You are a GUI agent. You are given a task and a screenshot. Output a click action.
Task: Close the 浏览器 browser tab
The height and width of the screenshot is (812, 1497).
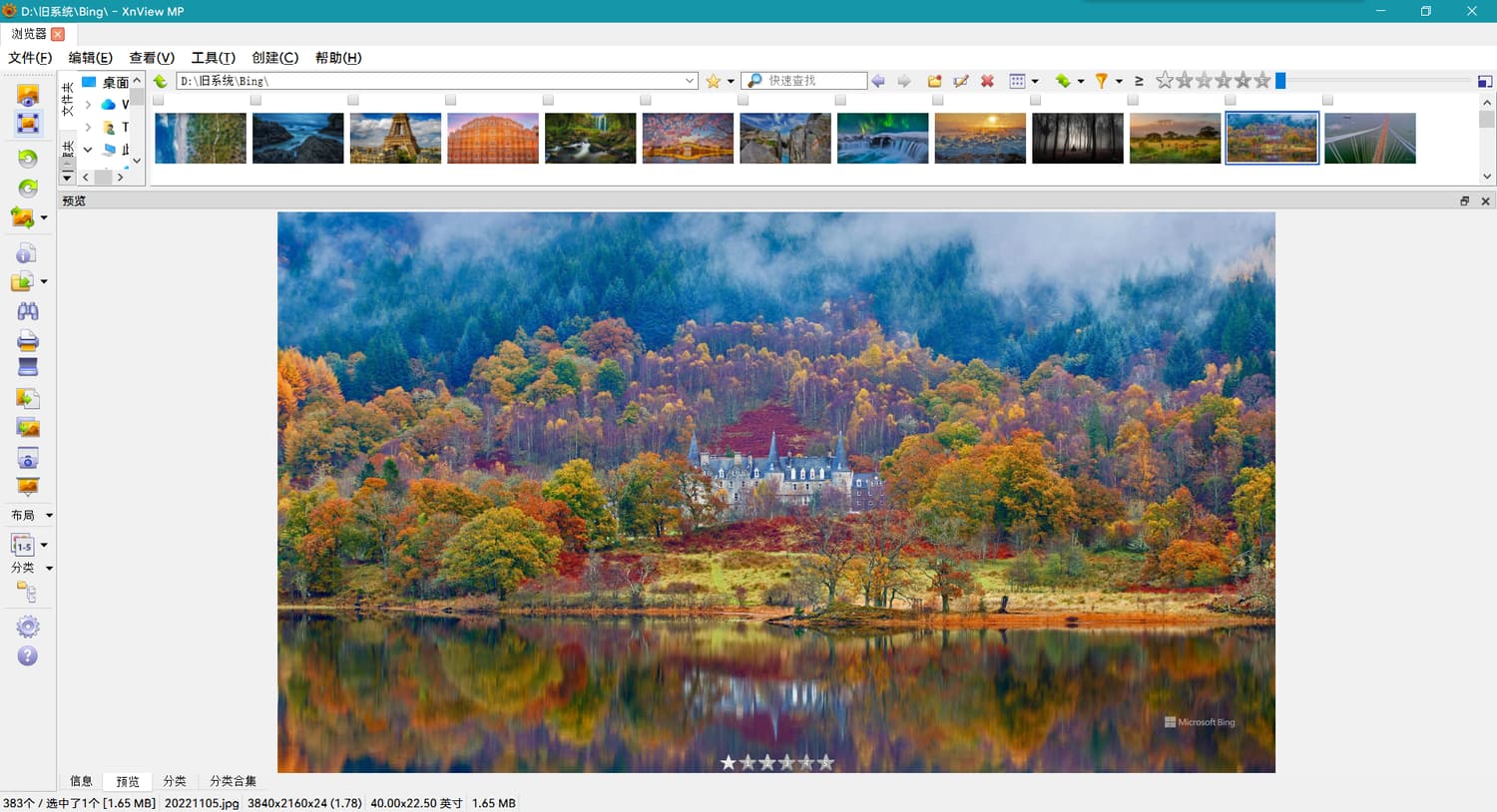click(x=58, y=34)
